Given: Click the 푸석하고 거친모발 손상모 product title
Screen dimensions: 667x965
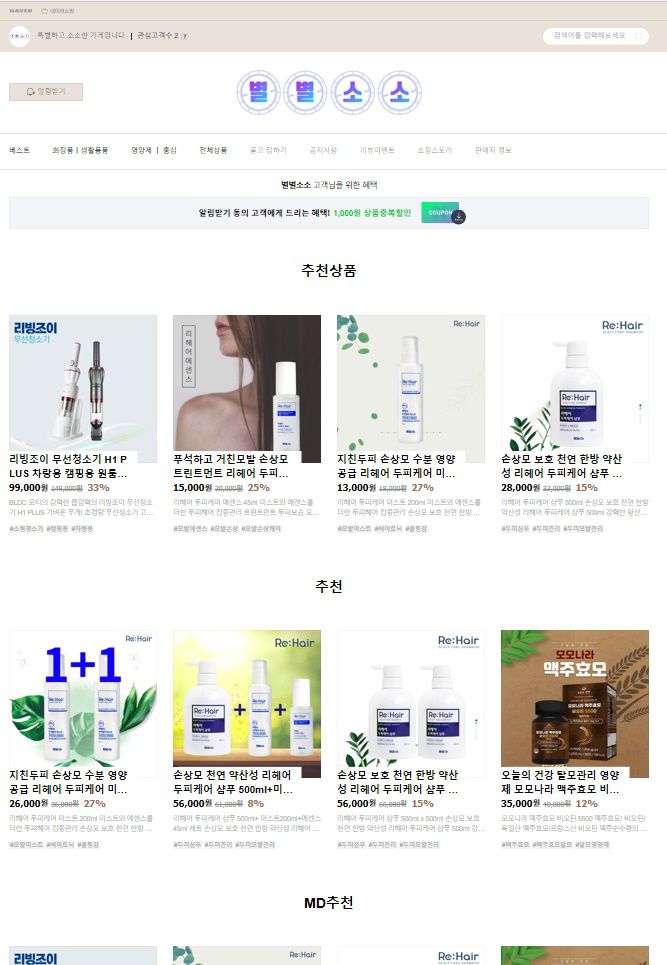Looking at the screenshot, I should [231, 466].
